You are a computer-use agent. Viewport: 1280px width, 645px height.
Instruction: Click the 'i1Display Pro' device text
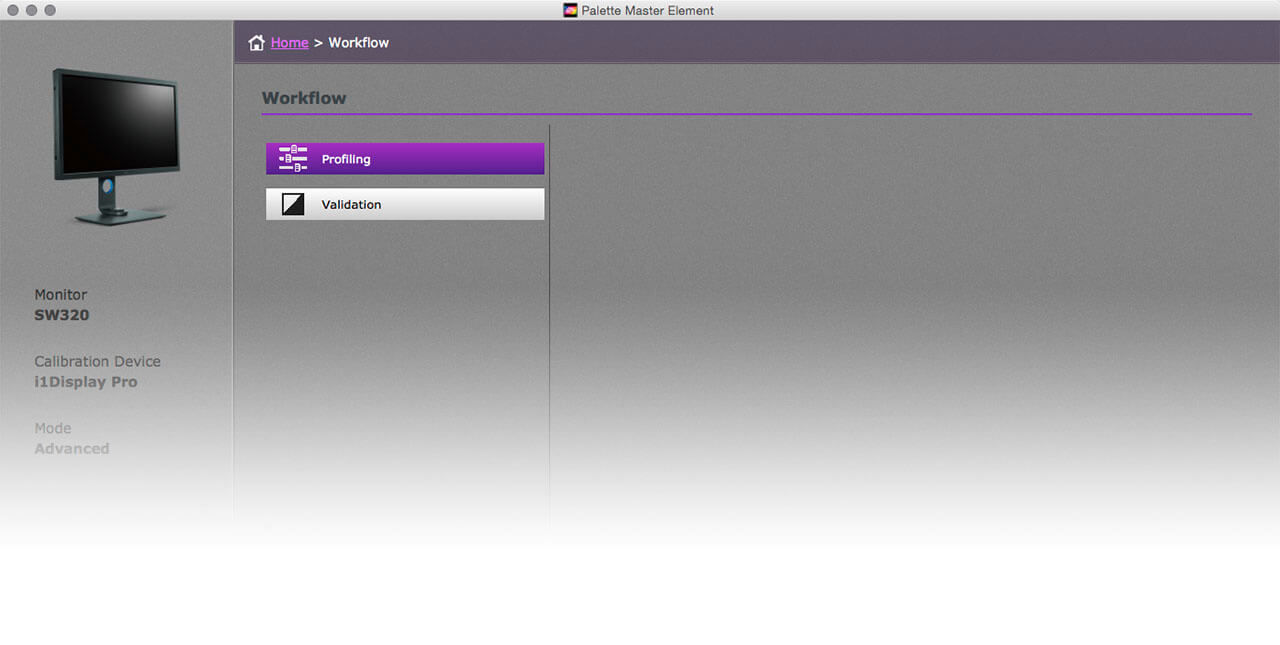coord(86,382)
